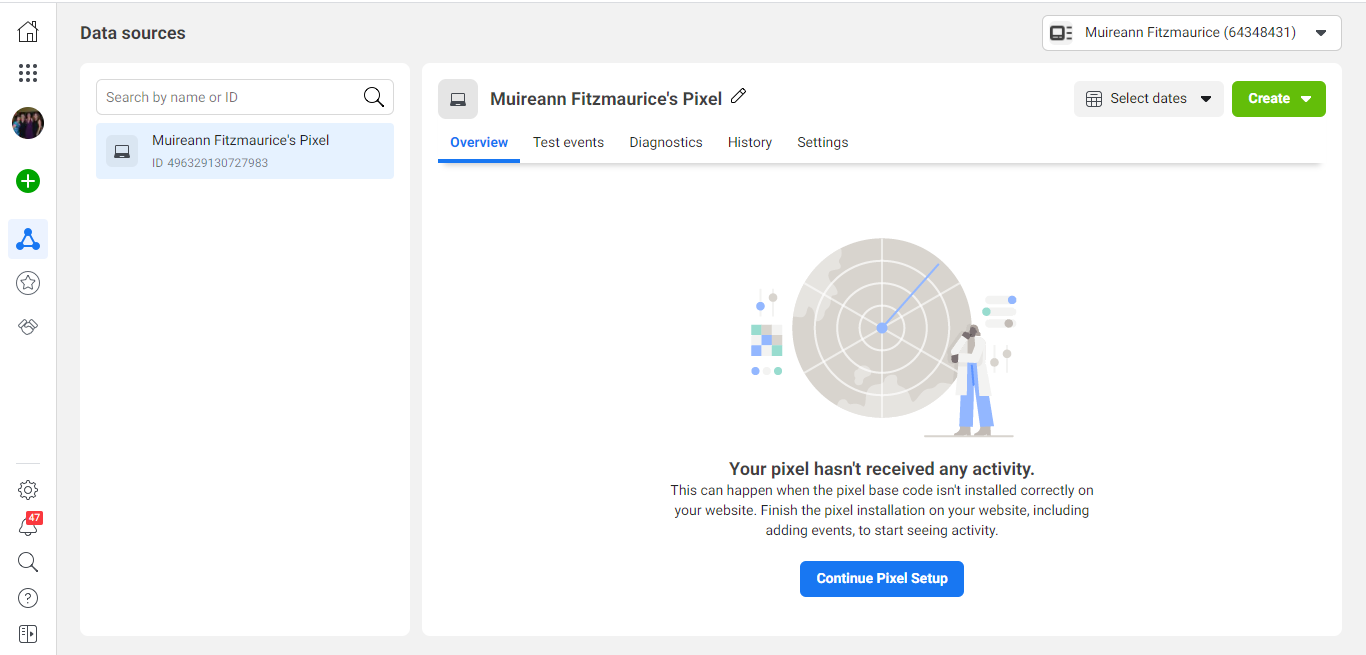
Task: Click the profile avatar picture
Action: click(x=28, y=123)
